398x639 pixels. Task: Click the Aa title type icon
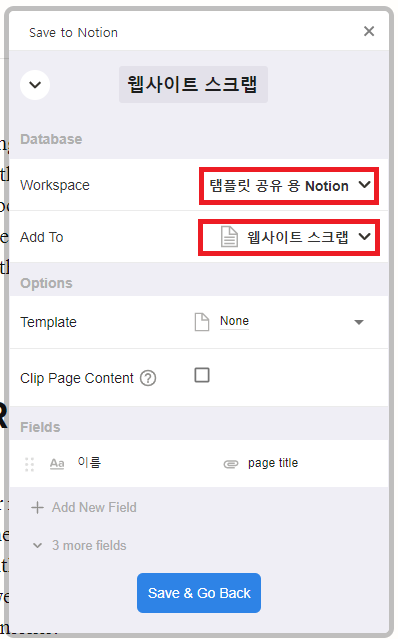click(x=57, y=464)
